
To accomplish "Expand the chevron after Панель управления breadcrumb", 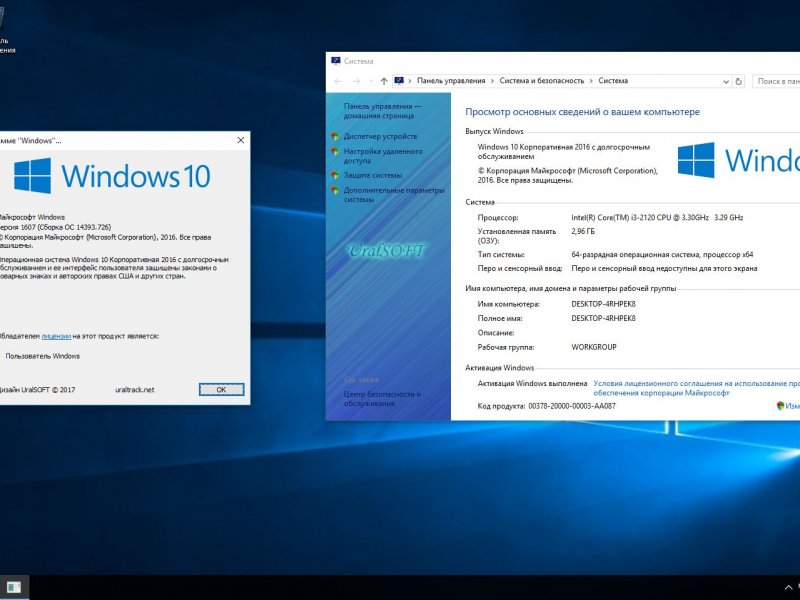I will [492, 81].
